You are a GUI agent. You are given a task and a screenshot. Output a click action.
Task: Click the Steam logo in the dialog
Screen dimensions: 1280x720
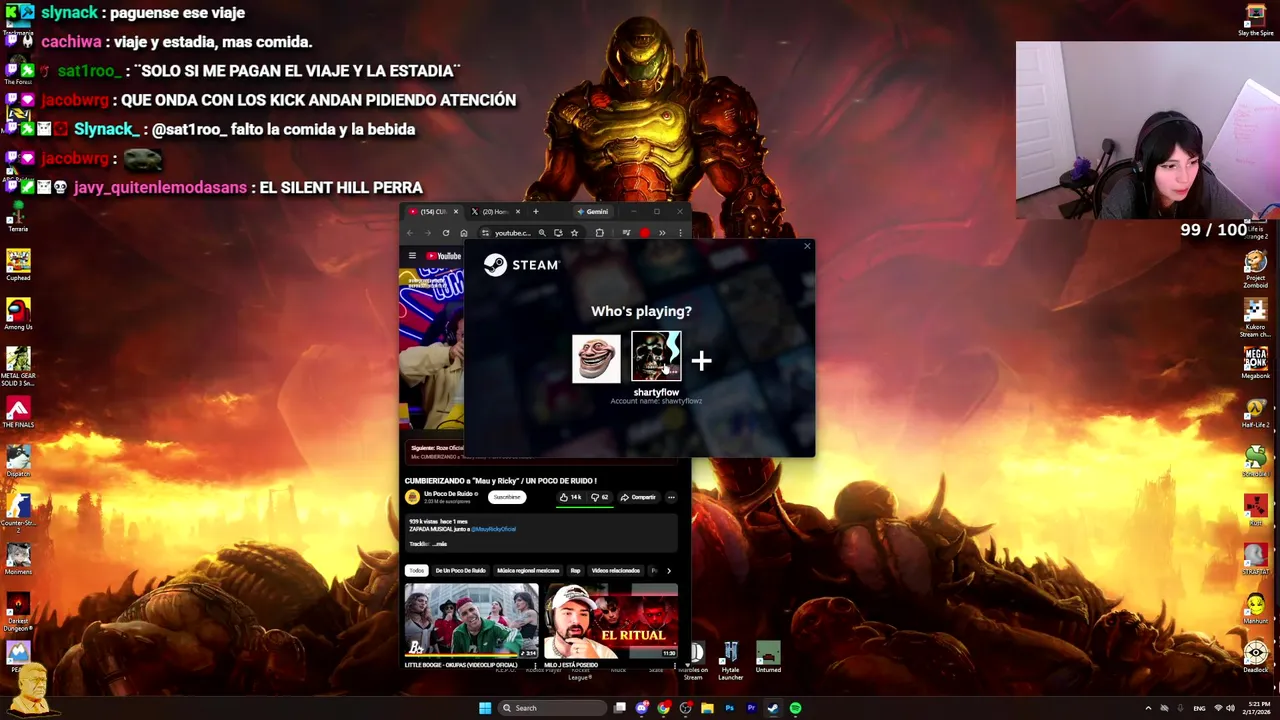(x=521, y=265)
